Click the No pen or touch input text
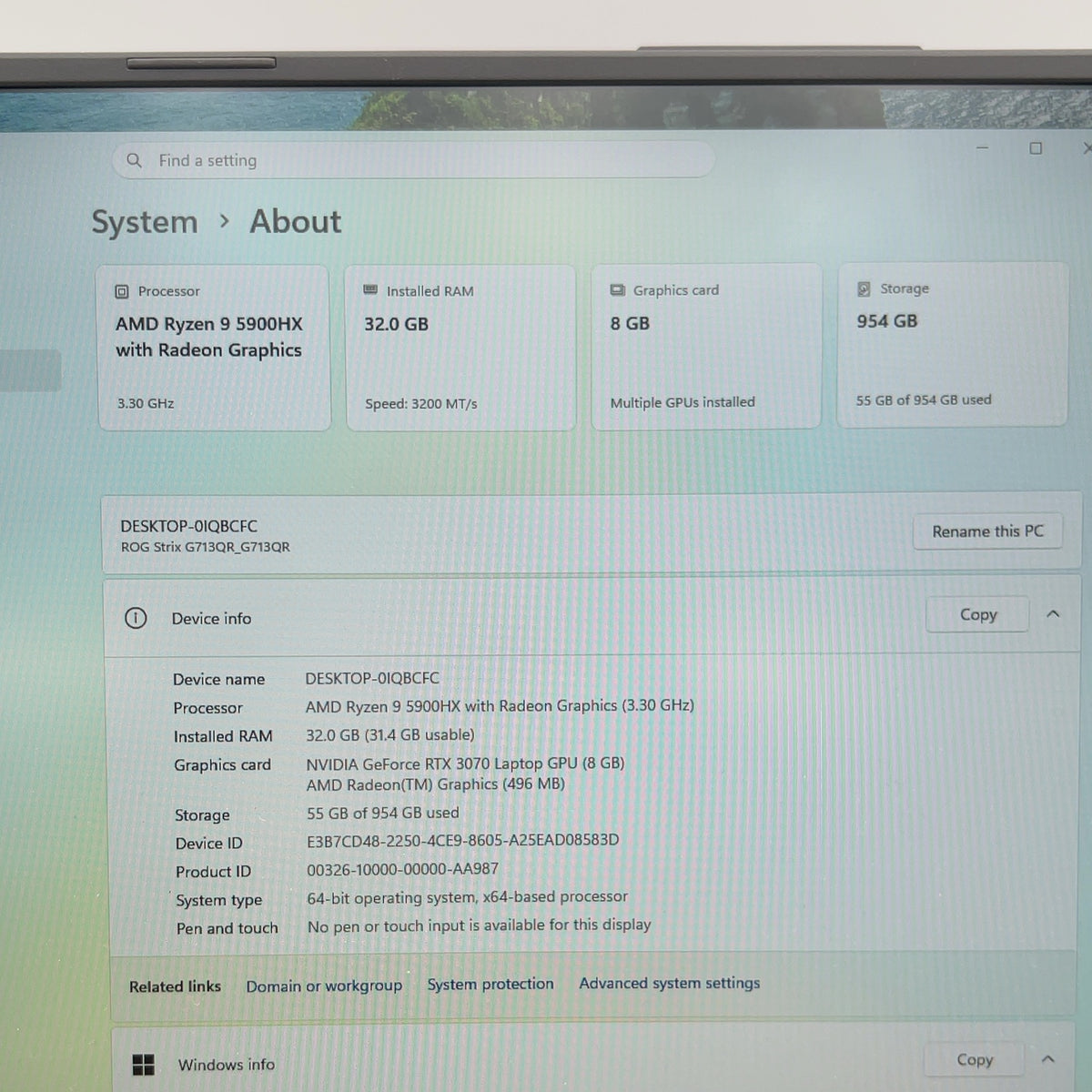The image size is (1092, 1092). click(x=479, y=925)
